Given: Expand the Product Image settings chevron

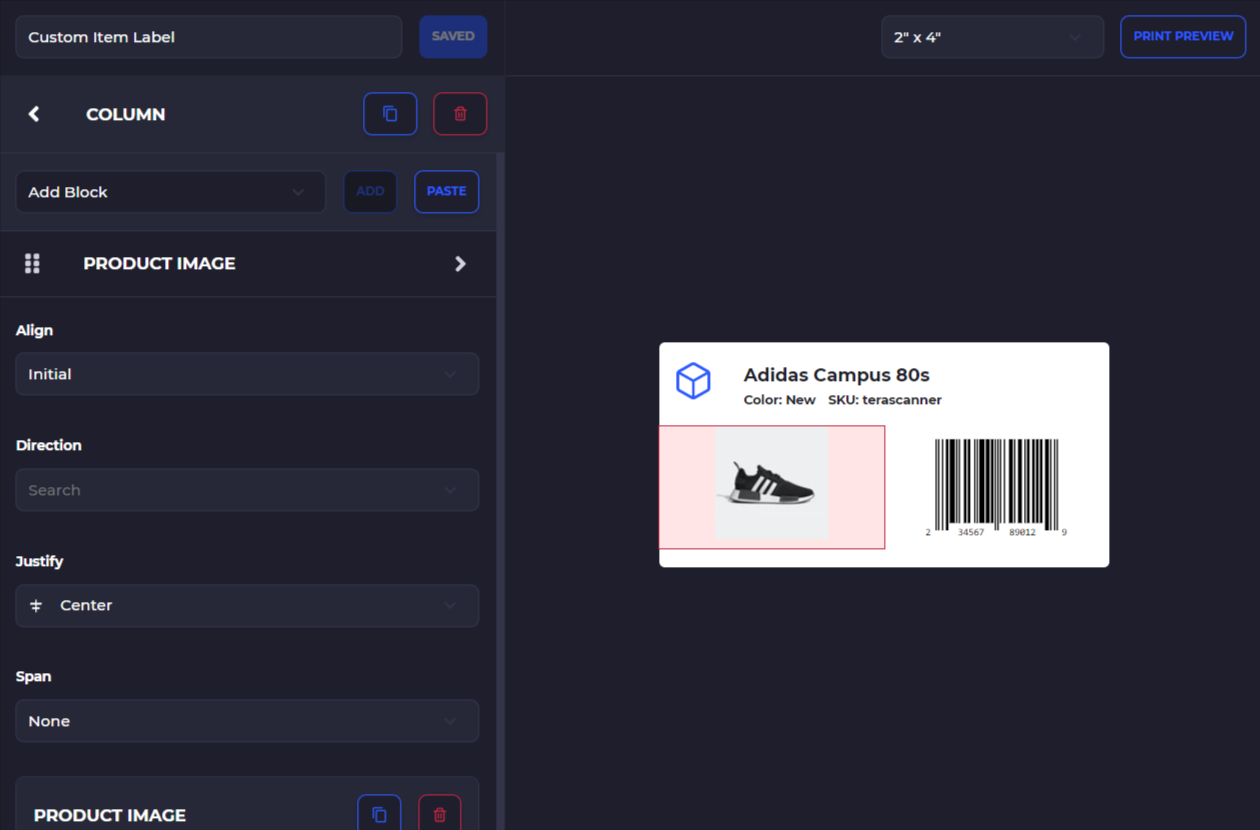Looking at the screenshot, I should click(x=460, y=263).
